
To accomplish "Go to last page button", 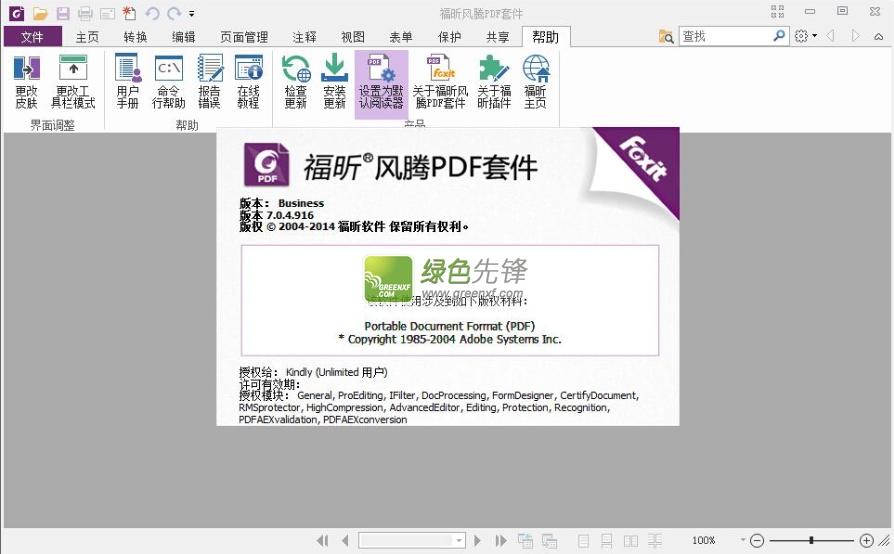I will click(501, 540).
